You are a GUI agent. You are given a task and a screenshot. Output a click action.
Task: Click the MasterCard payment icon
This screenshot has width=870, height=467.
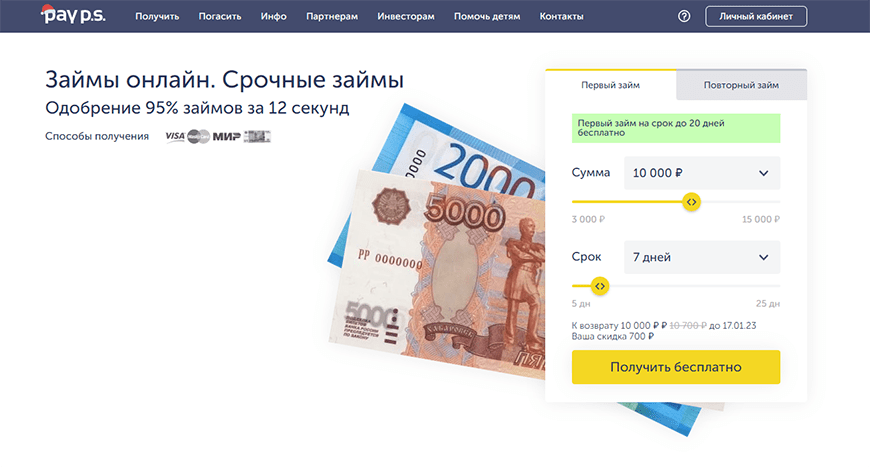[x=198, y=136]
